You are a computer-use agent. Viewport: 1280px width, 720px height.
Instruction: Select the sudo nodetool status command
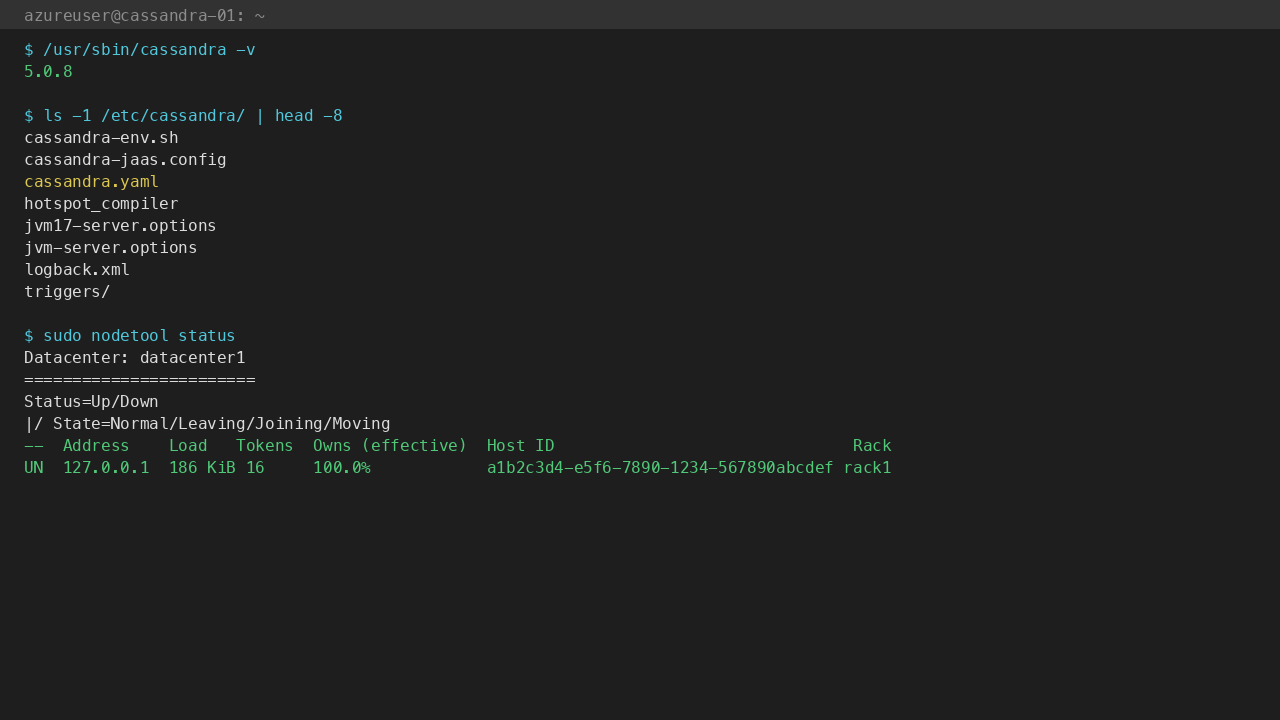pos(139,336)
